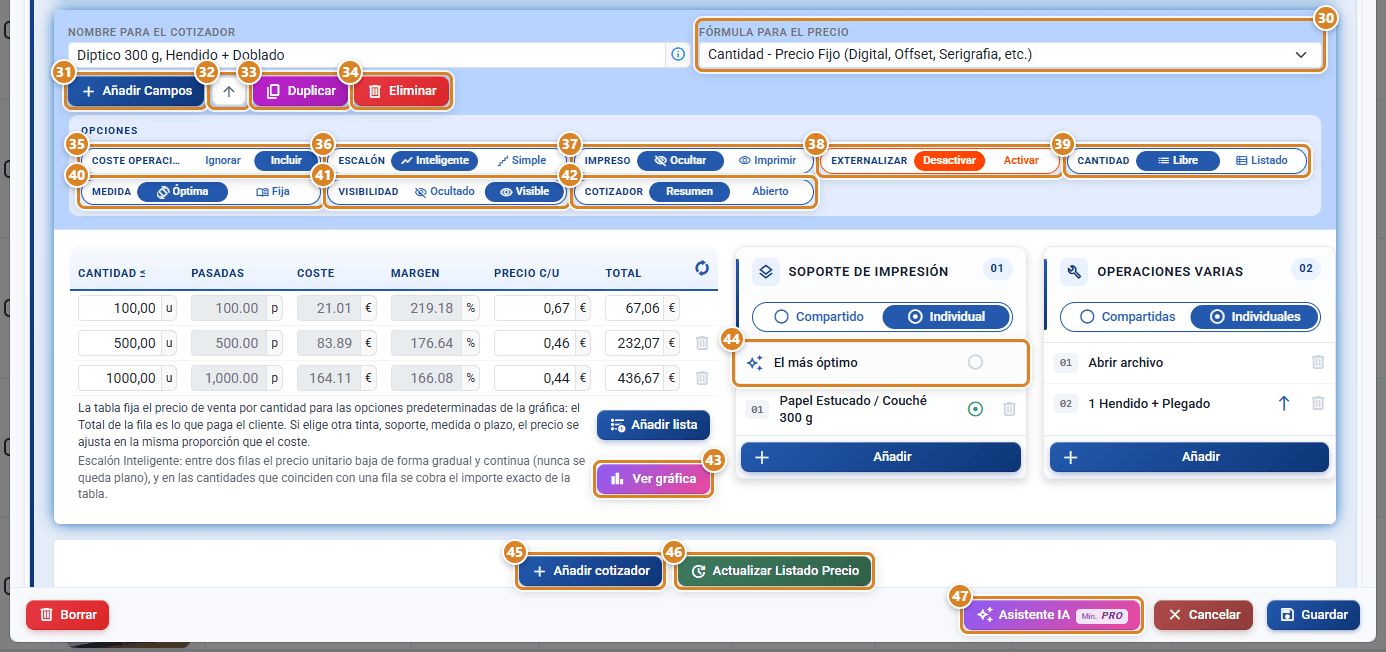Set Visibilidad to Ocultado
This screenshot has height=652, width=1386.
pyautogui.click(x=444, y=191)
